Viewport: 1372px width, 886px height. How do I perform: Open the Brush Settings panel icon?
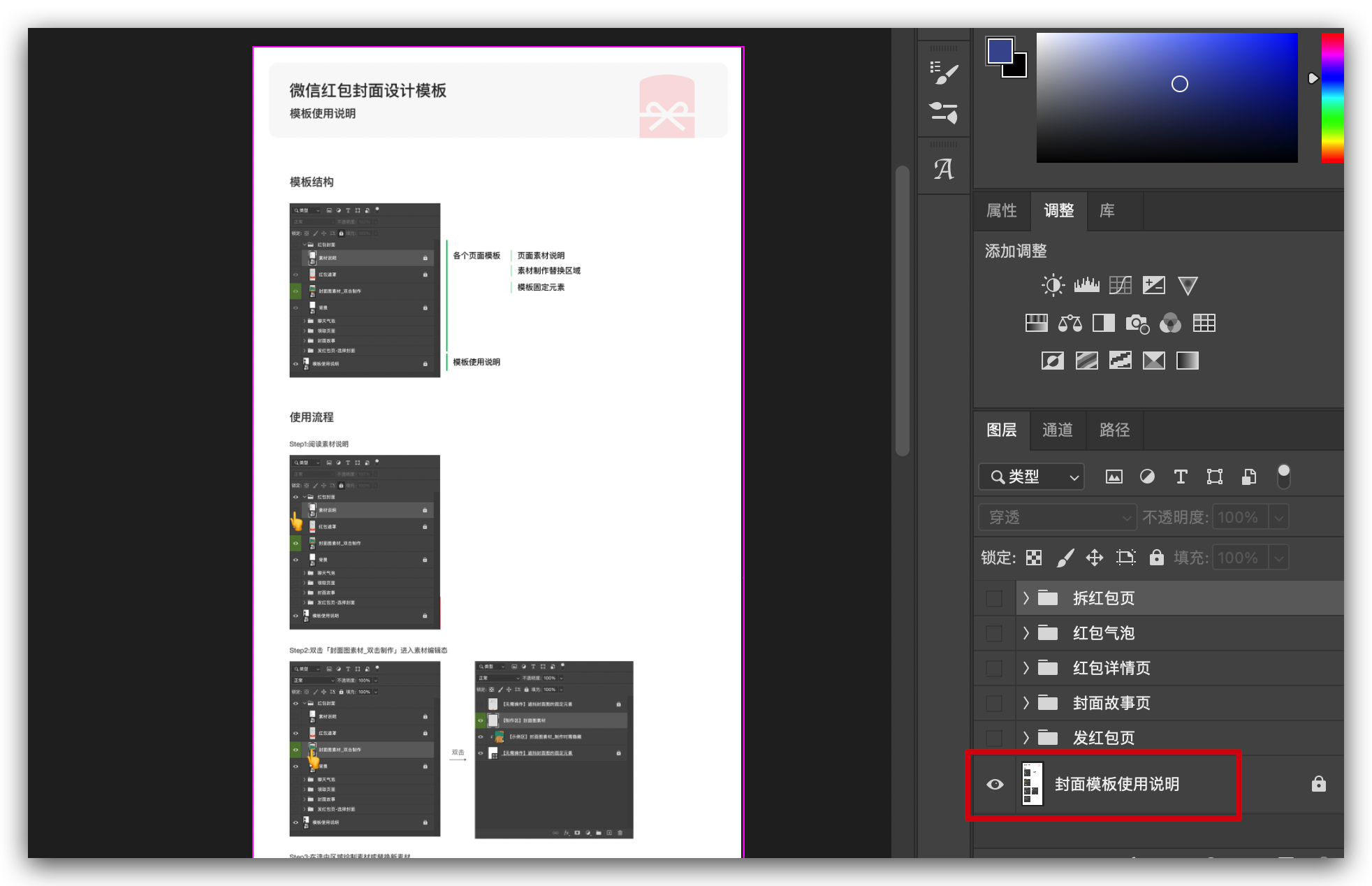click(x=944, y=73)
